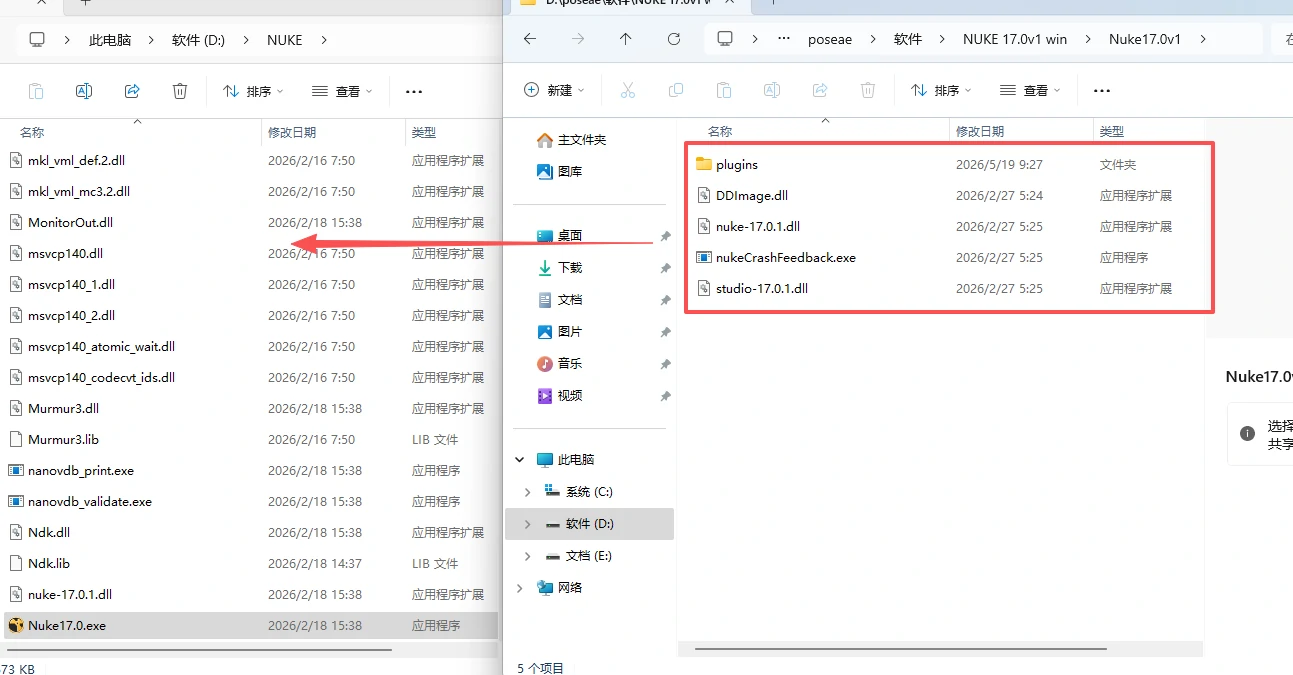Open the Sort (排序) dropdown in left window

pos(253,91)
